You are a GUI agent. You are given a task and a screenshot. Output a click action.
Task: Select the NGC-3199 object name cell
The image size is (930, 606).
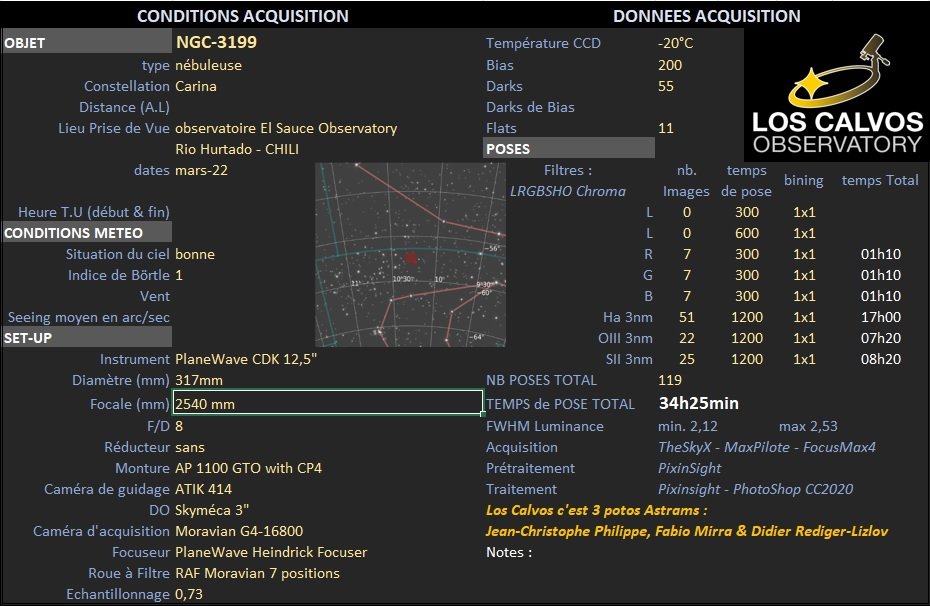216,42
